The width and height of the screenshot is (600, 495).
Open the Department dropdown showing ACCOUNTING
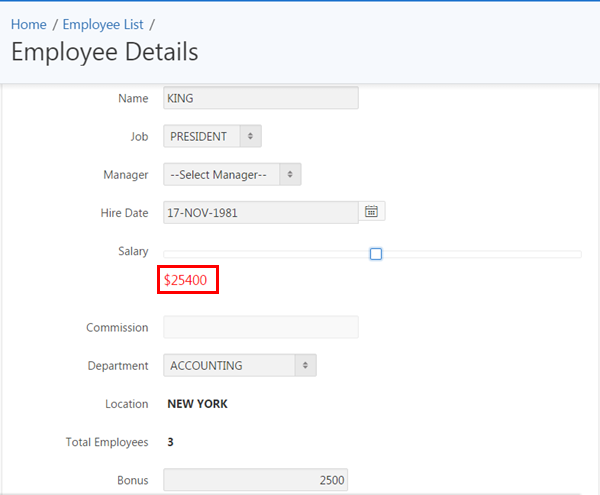pos(240,366)
